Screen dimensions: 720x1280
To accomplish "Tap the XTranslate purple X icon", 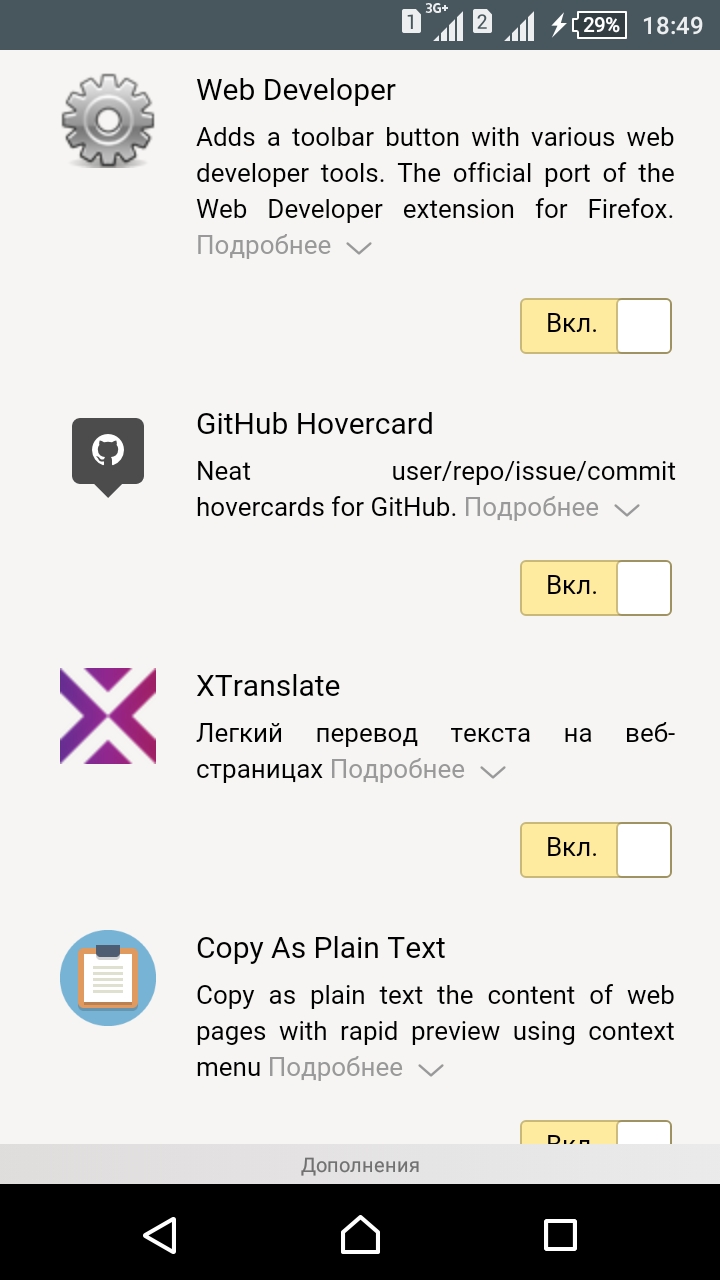I will (108, 716).
